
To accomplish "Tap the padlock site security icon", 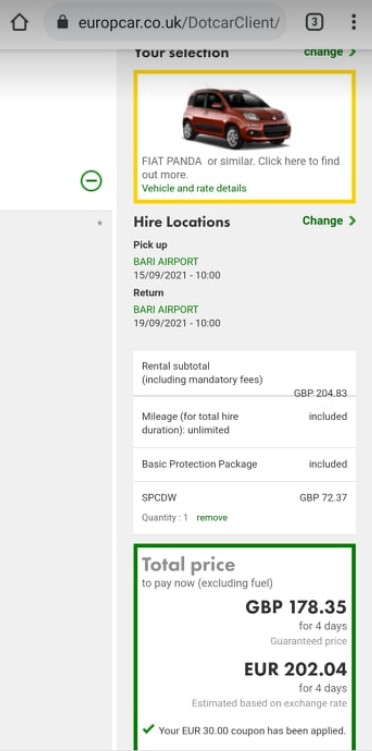I will click(63, 22).
